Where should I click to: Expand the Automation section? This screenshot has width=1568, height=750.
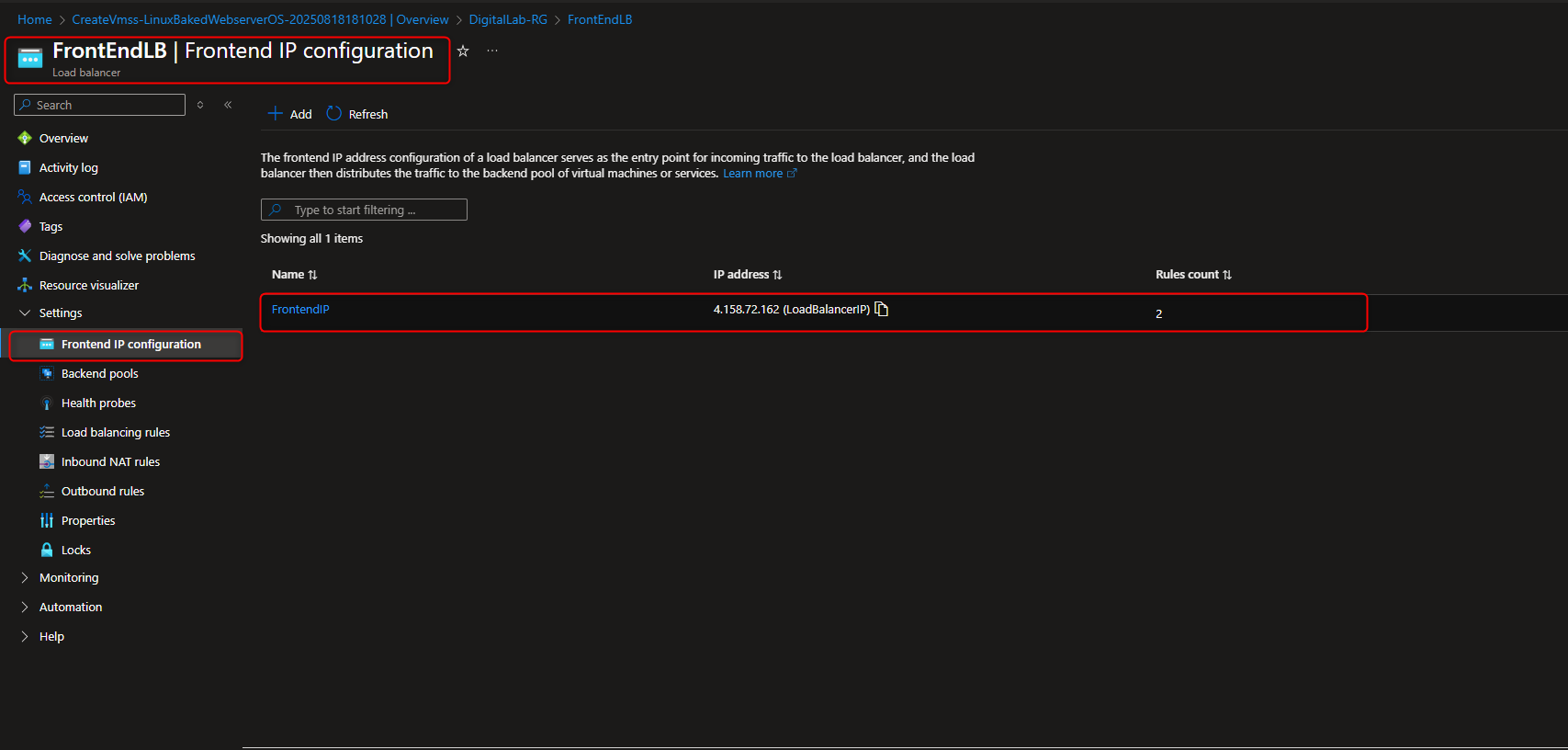[25, 607]
